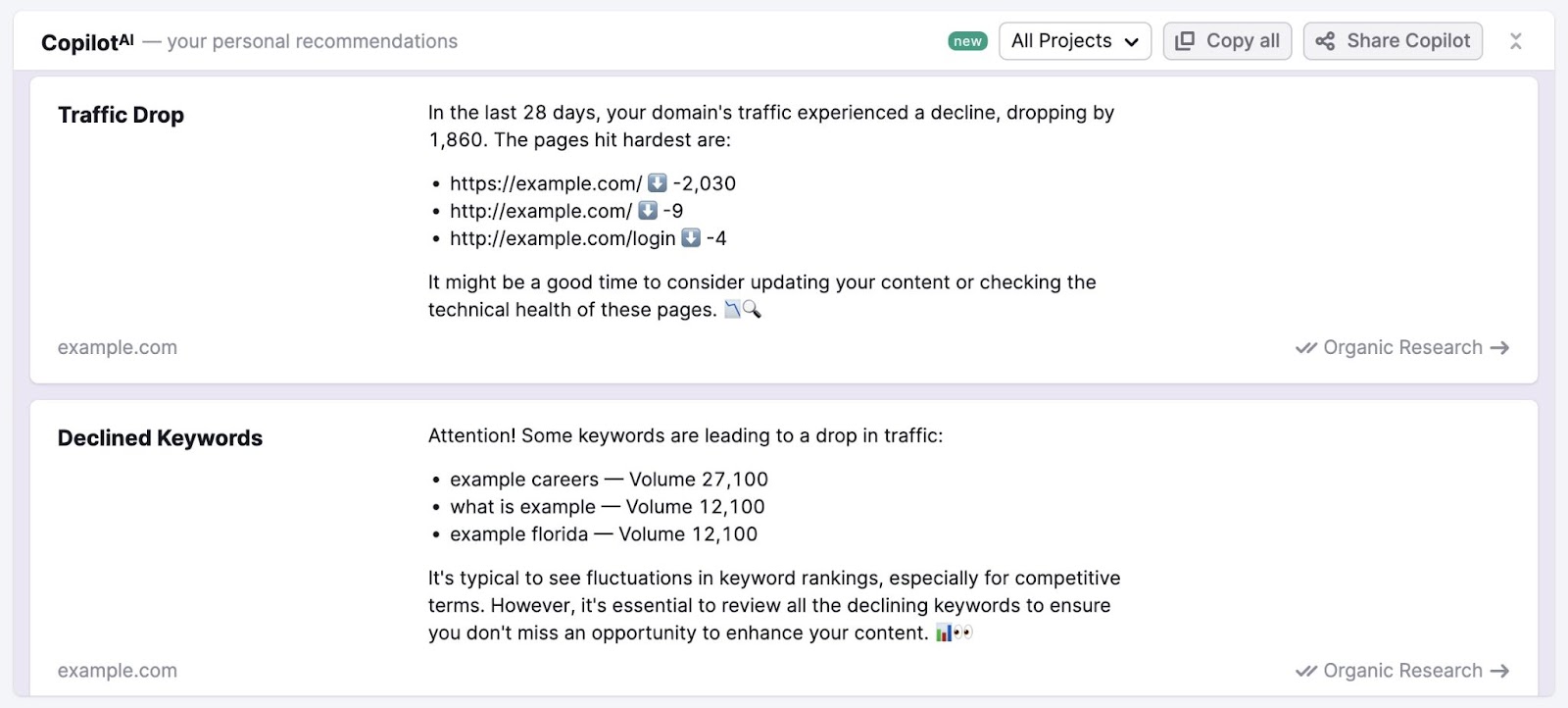This screenshot has height=708, width=1568.
Task: Click the arrow icon beside Declined Keywords' Organic Research
Action: pyautogui.click(x=1499, y=672)
